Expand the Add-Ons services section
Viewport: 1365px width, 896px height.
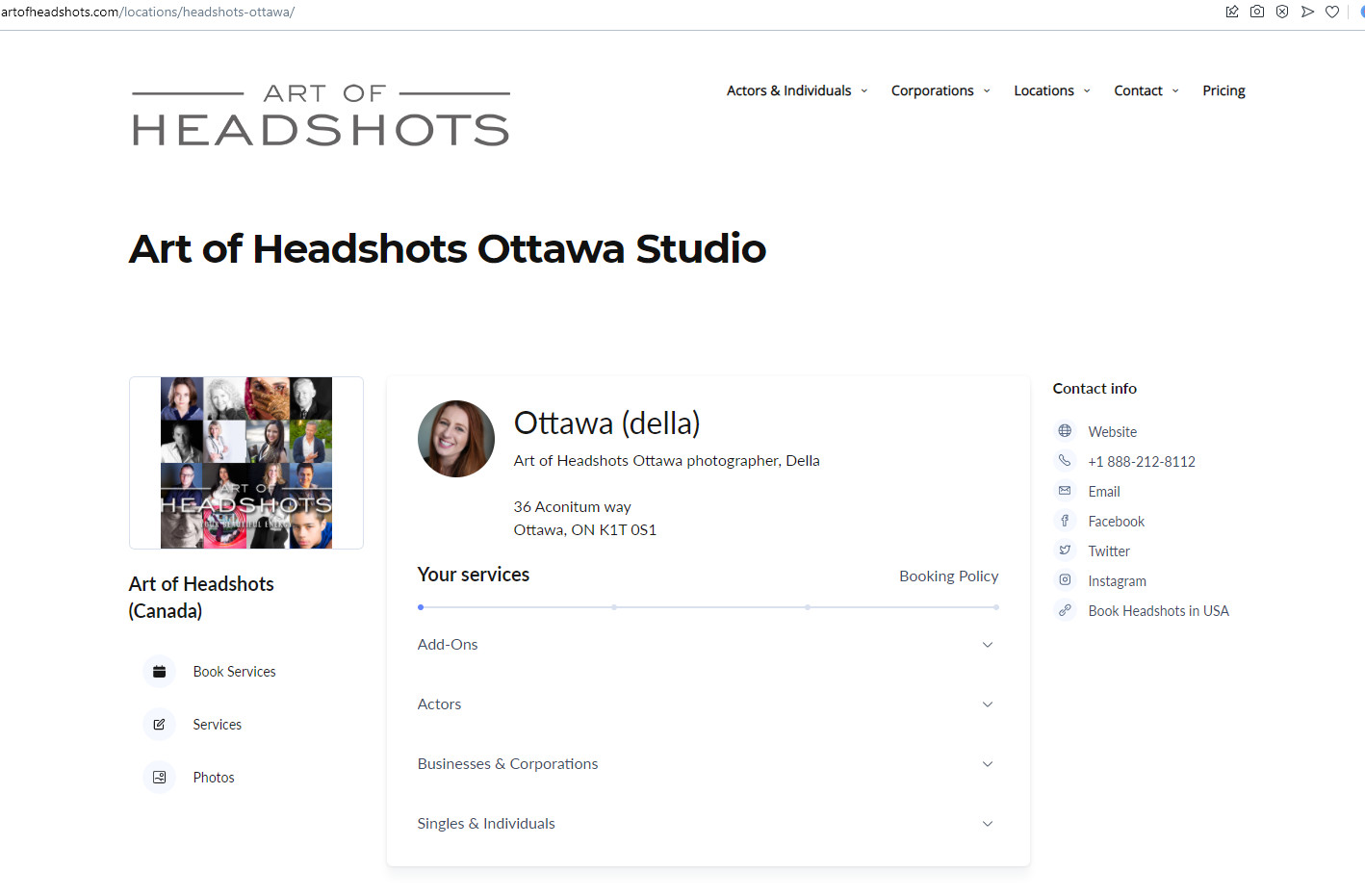pyautogui.click(x=708, y=645)
